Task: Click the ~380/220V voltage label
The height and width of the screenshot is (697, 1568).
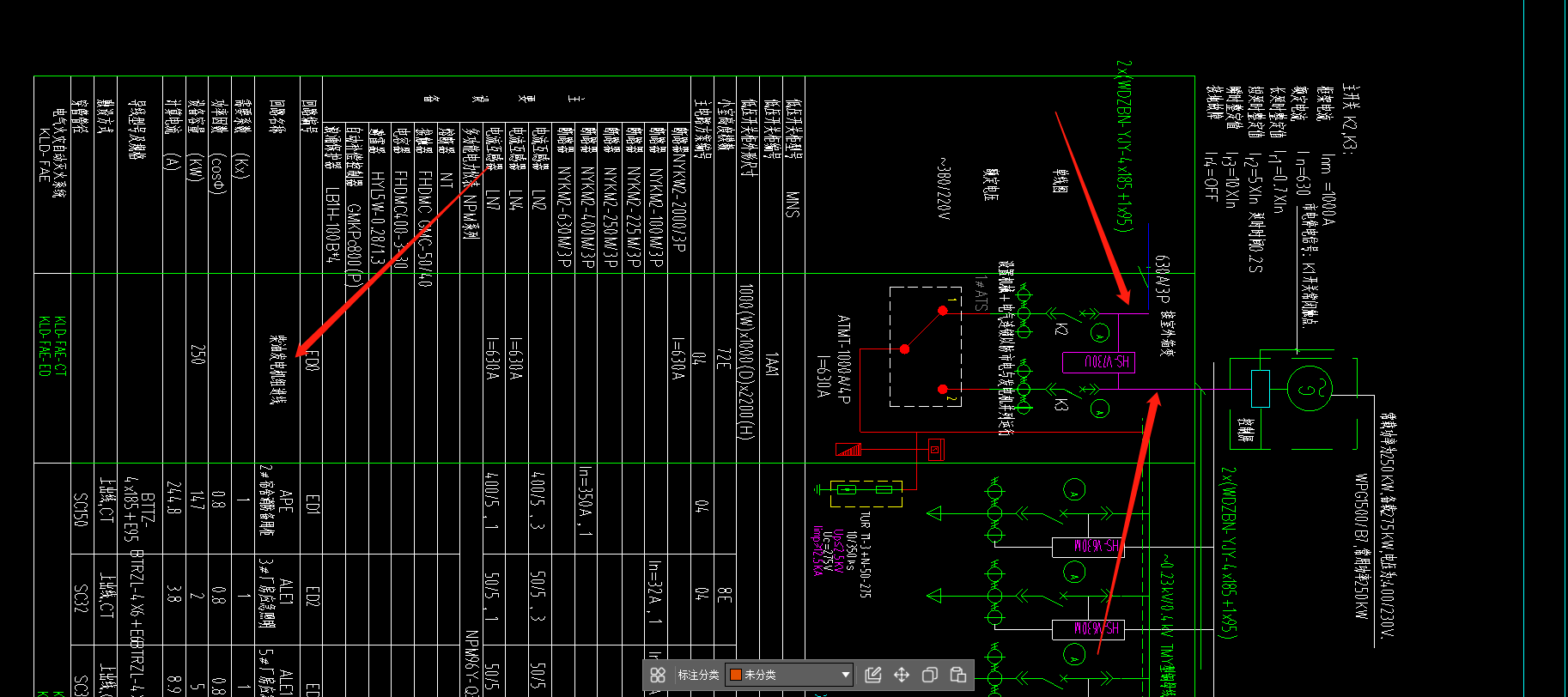Action: pos(944,188)
